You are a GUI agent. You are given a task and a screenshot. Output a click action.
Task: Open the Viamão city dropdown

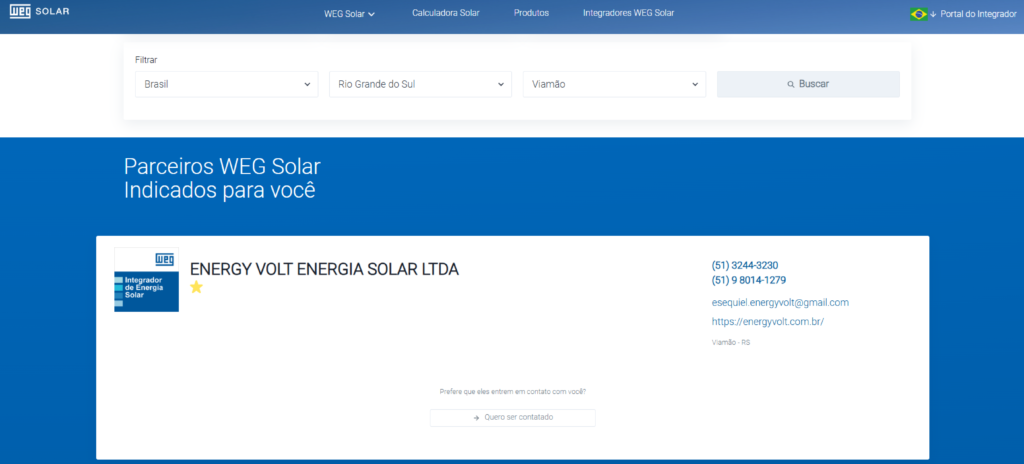614,84
